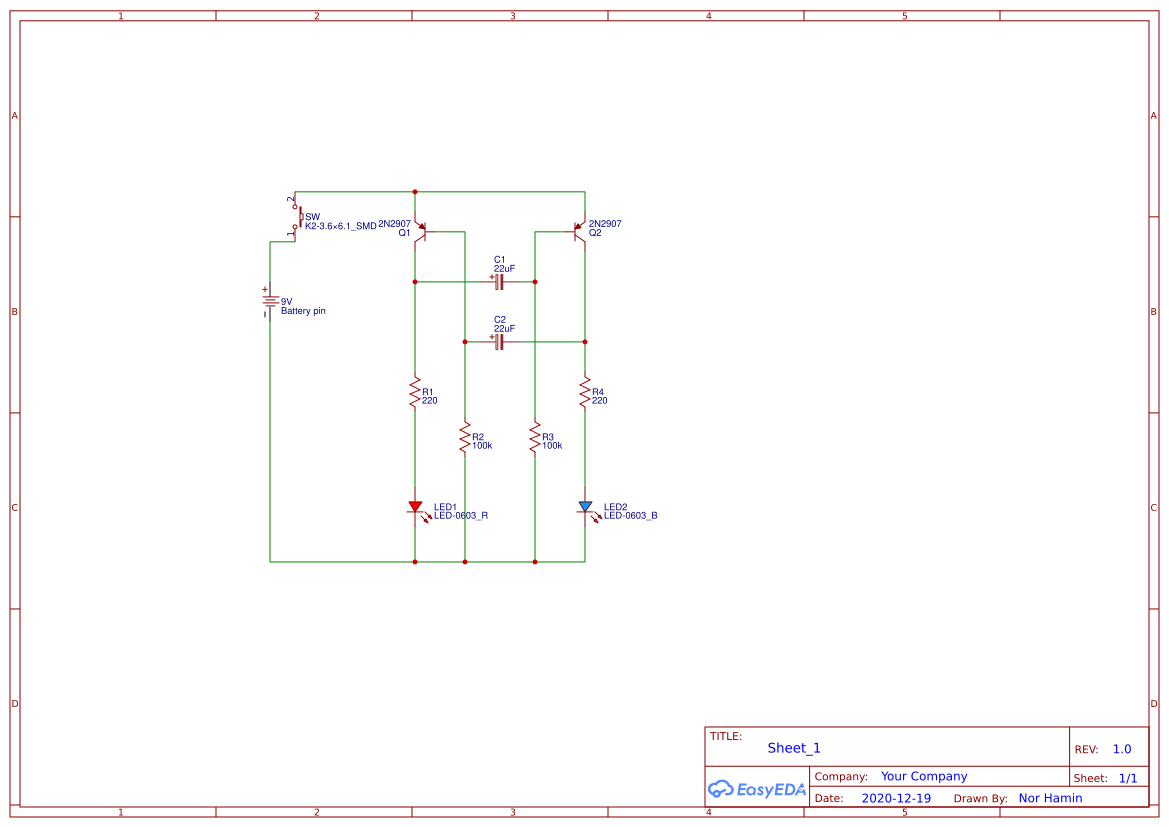Click the EasyEDA logo in title block
The width and height of the screenshot is (1169, 827).
(x=756, y=789)
